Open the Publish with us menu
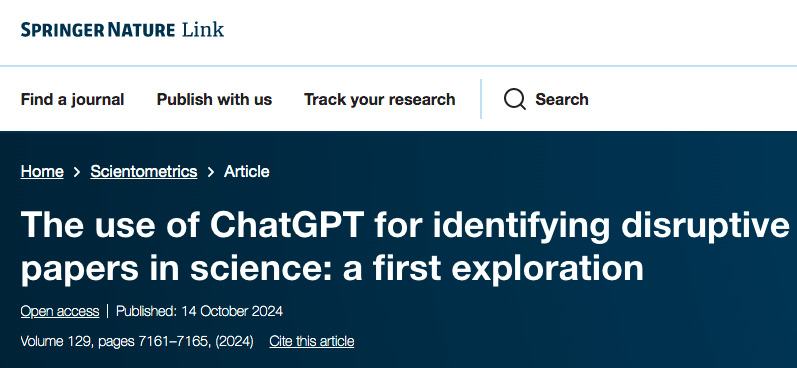This screenshot has height=368, width=797. click(214, 99)
